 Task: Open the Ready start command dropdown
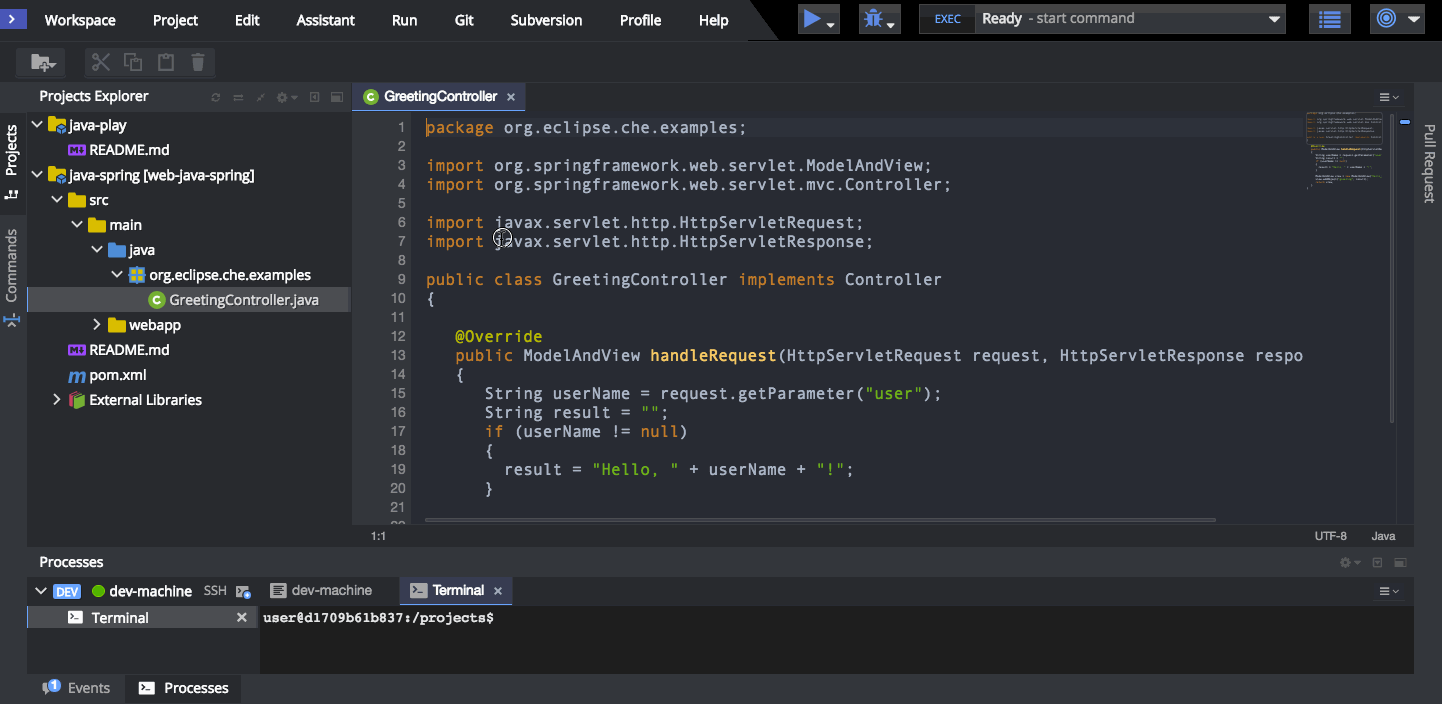1272,18
